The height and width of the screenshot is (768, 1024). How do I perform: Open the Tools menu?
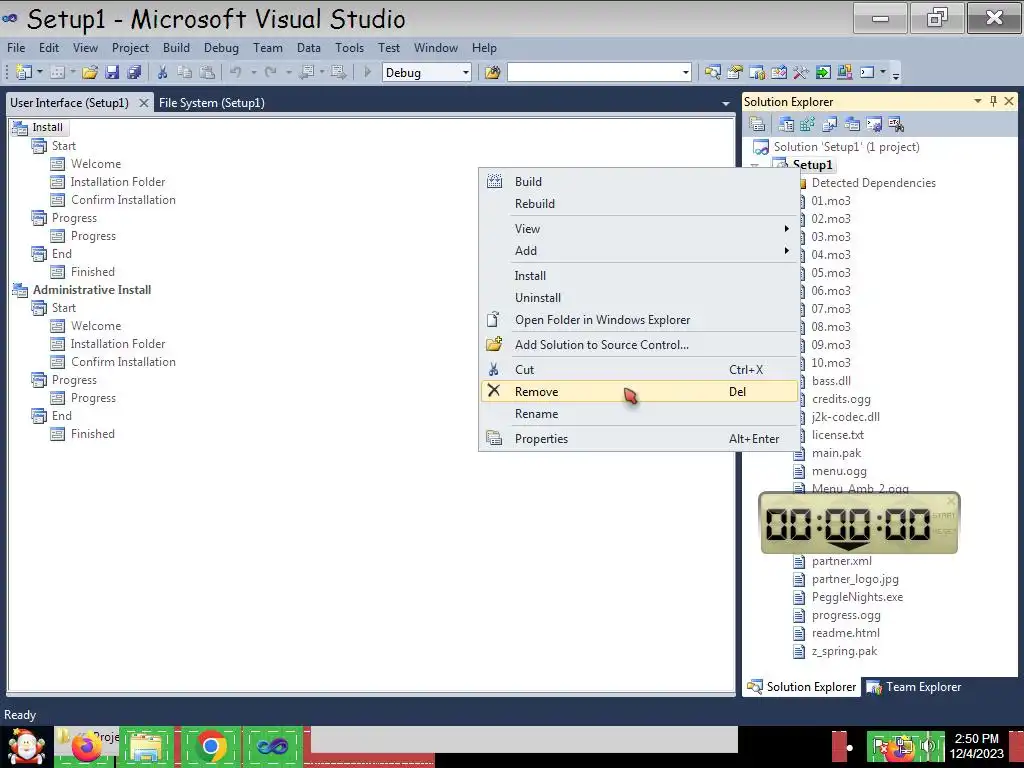[349, 48]
